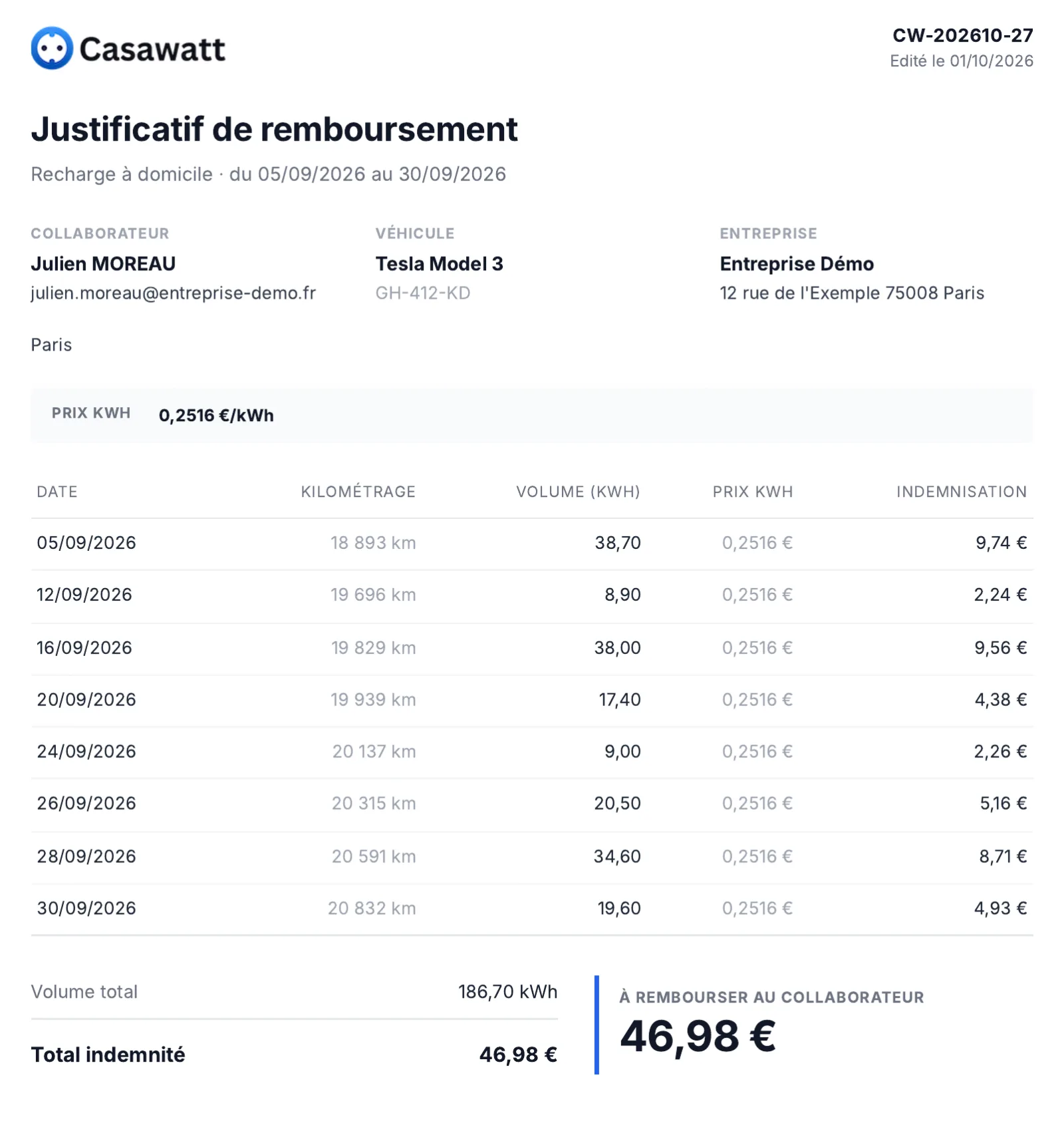Click the DATE column header
Screen dimensions: 1064x1121
[57, 492]
